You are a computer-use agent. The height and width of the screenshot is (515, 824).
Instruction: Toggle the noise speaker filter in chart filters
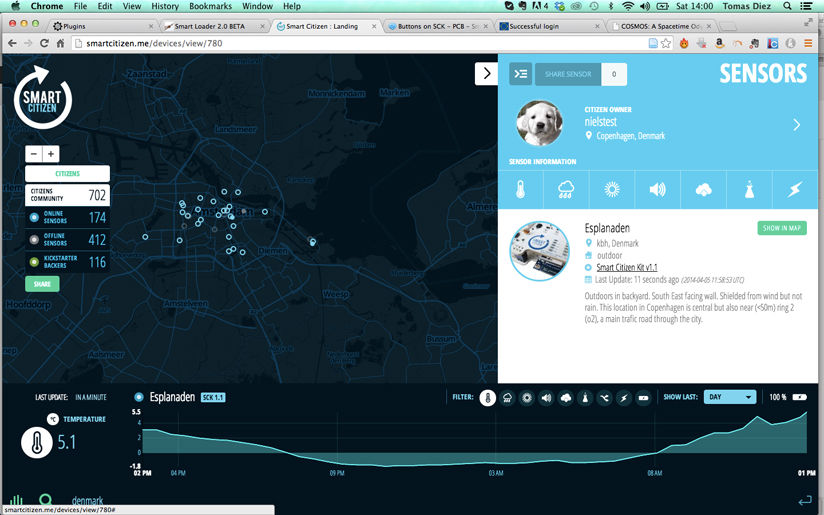[546, 397]
